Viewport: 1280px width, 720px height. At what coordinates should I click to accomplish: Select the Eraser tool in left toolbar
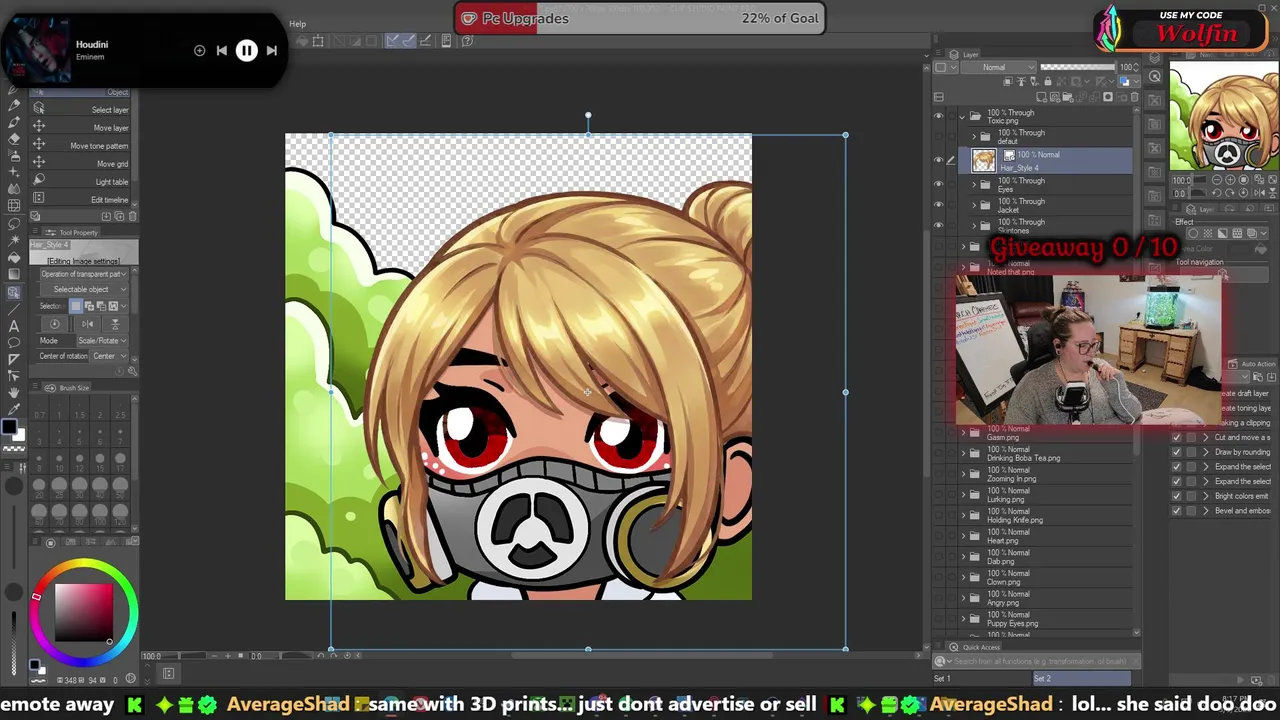[x=14, y=138]
